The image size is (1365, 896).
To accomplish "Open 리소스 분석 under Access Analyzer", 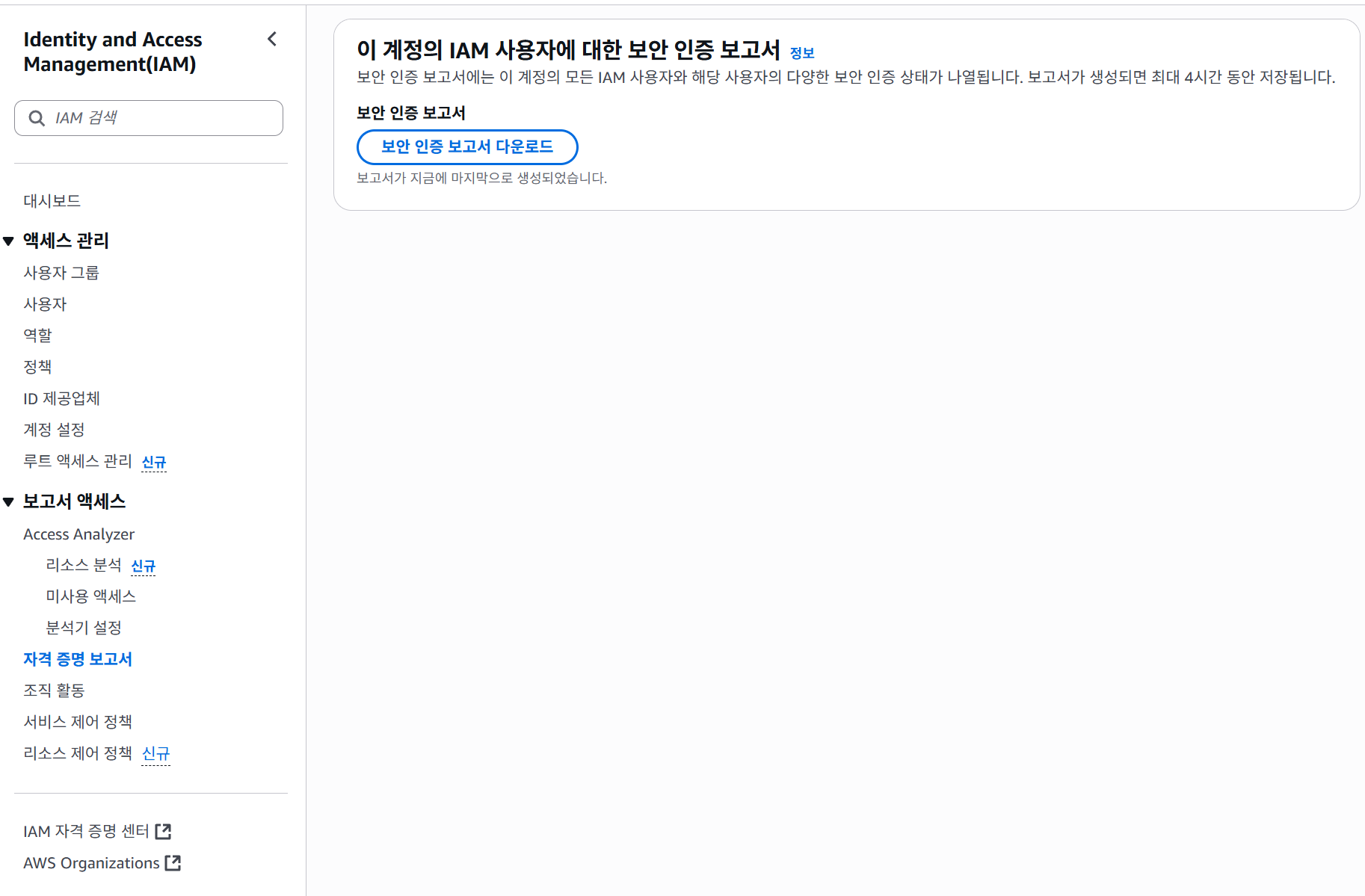I will [x=84, y=565].
